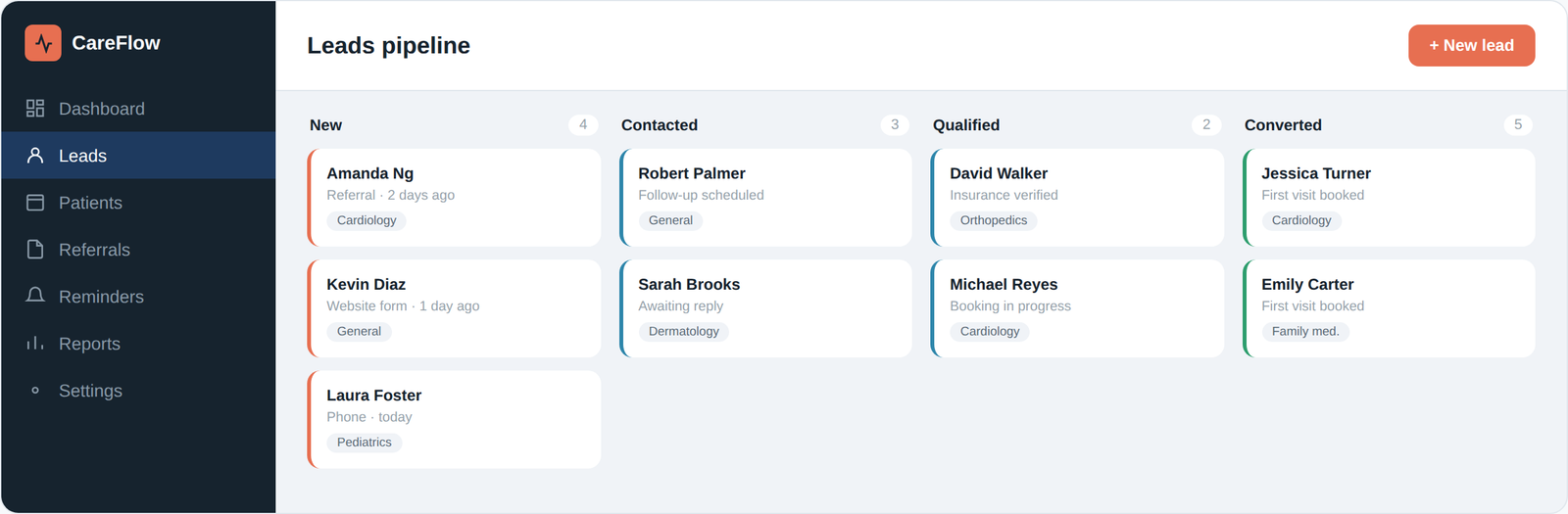Open Dashboard via its grid icon
Viewport: 1568px width, 514px height.
(x=35, y=109)
